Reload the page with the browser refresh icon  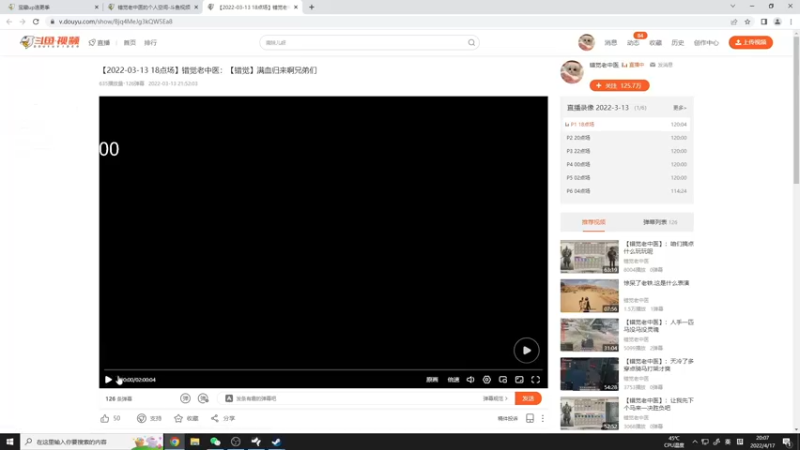[x=36, y=21]
